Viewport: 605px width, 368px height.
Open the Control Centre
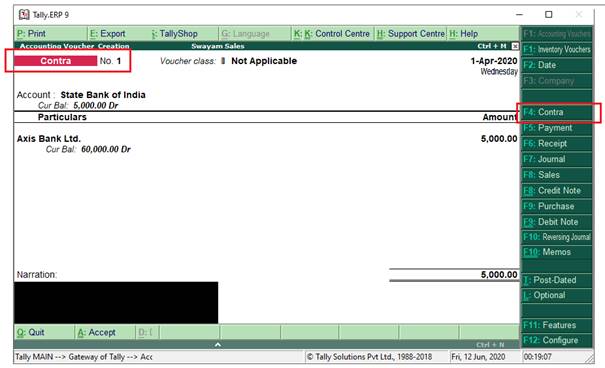(332, 34)
